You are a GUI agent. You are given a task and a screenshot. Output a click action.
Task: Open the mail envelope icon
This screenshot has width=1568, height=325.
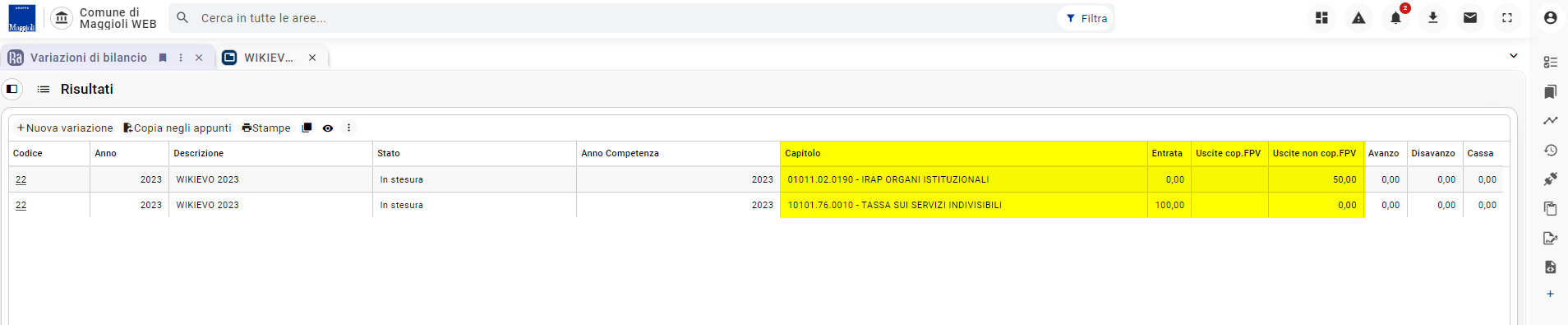click(x=1470, y=18)
